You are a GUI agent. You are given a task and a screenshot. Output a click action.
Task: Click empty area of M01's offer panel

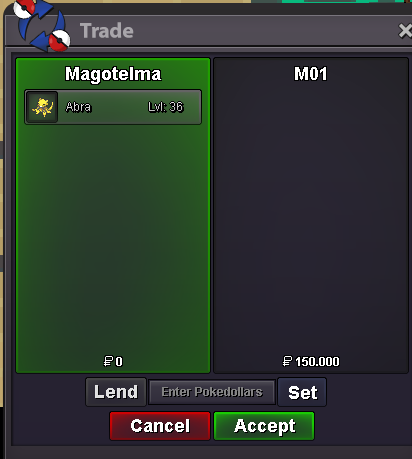tap(311, 217)
